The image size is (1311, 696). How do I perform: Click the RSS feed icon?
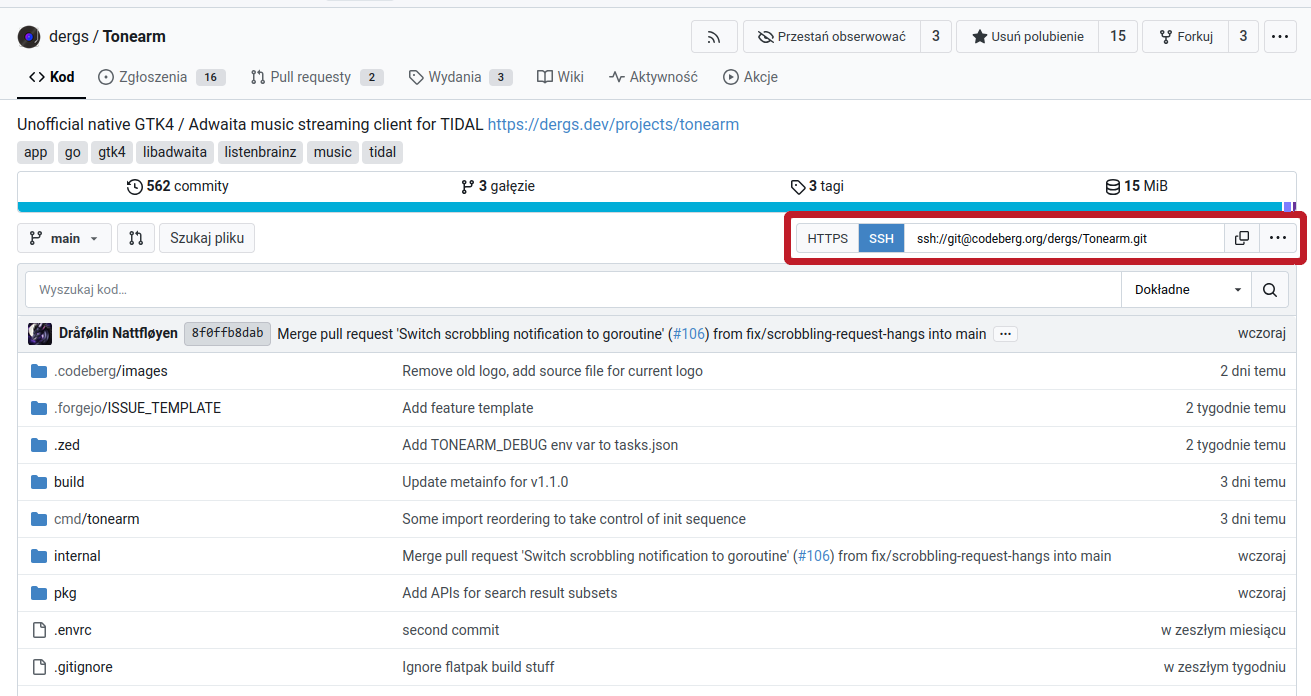point(714,37)
